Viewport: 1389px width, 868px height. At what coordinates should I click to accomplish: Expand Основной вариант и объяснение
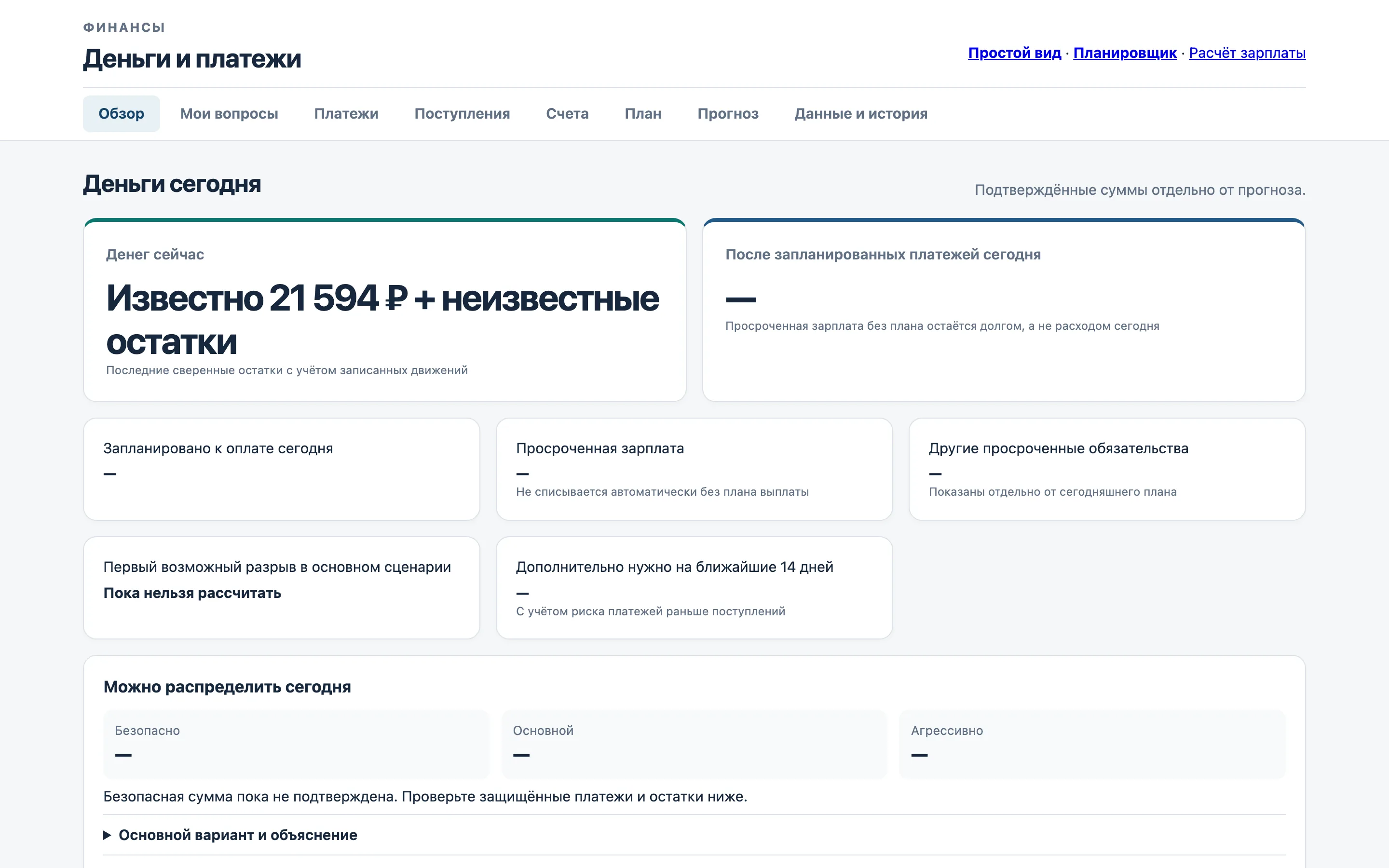[230, 835]
